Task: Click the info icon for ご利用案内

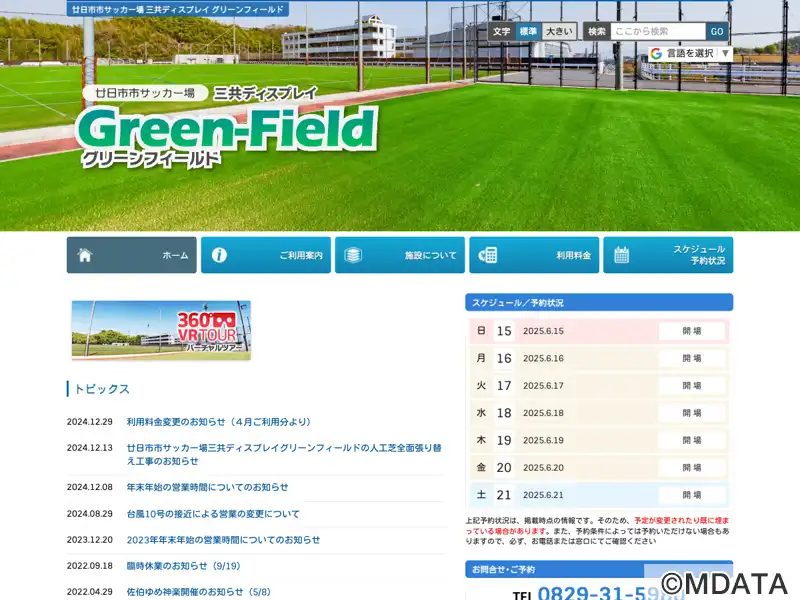Action: click(219, 255)
